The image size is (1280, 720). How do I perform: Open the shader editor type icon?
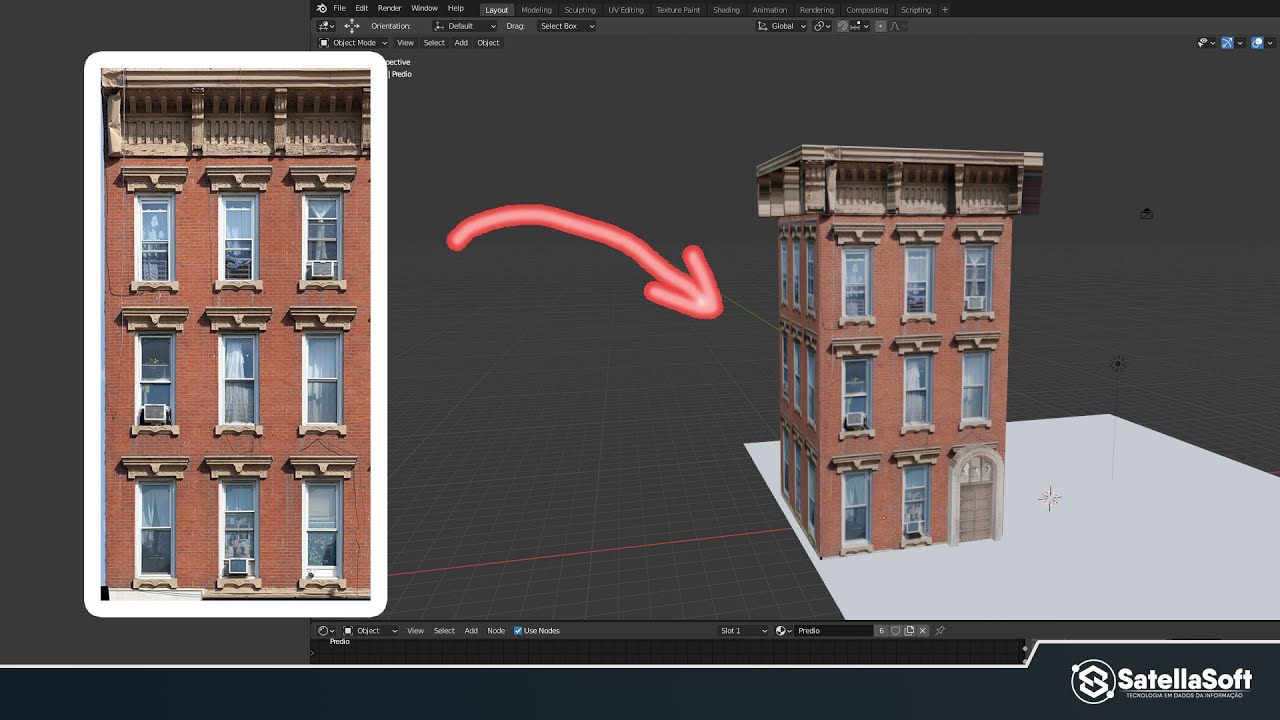pos(326,631)
